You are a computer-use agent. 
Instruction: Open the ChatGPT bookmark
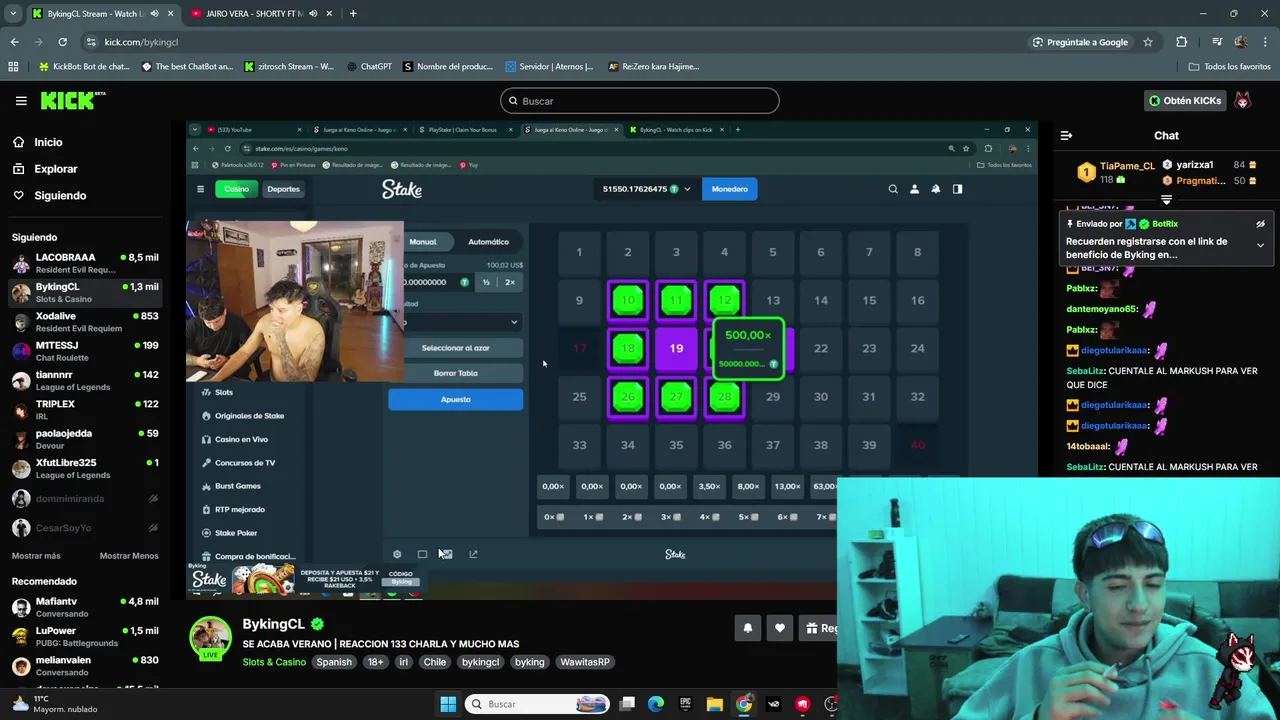(x=369, y=67)
